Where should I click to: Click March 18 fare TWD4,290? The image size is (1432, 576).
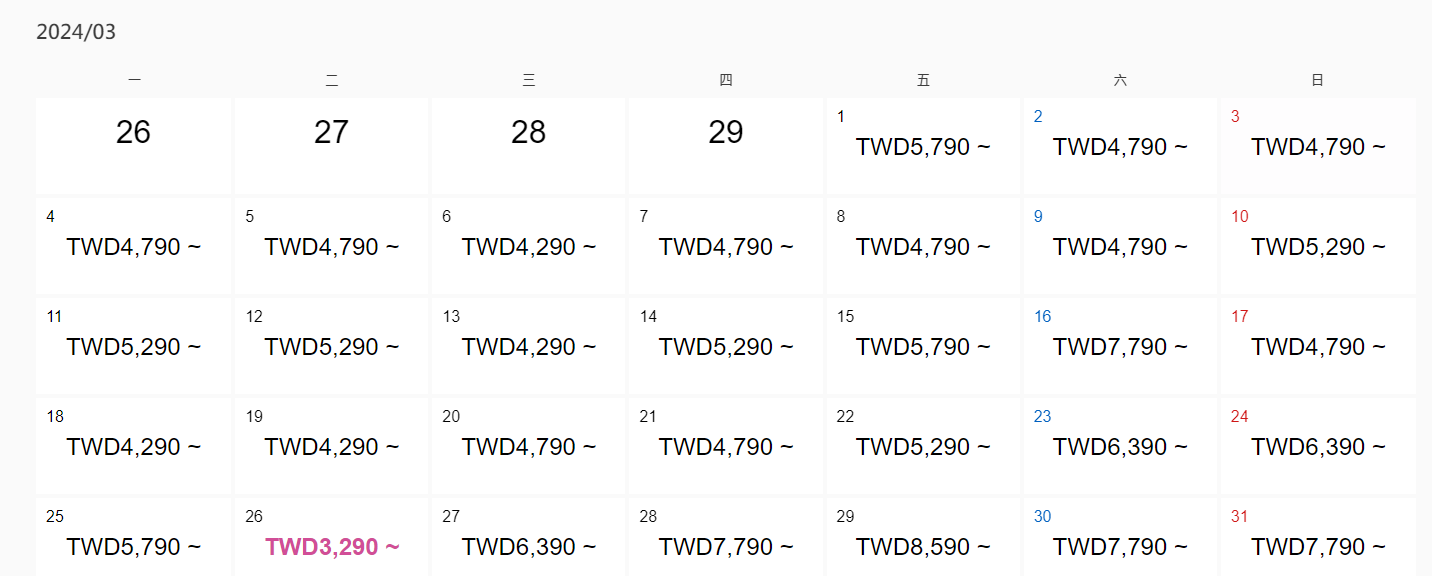pos(134,447)
